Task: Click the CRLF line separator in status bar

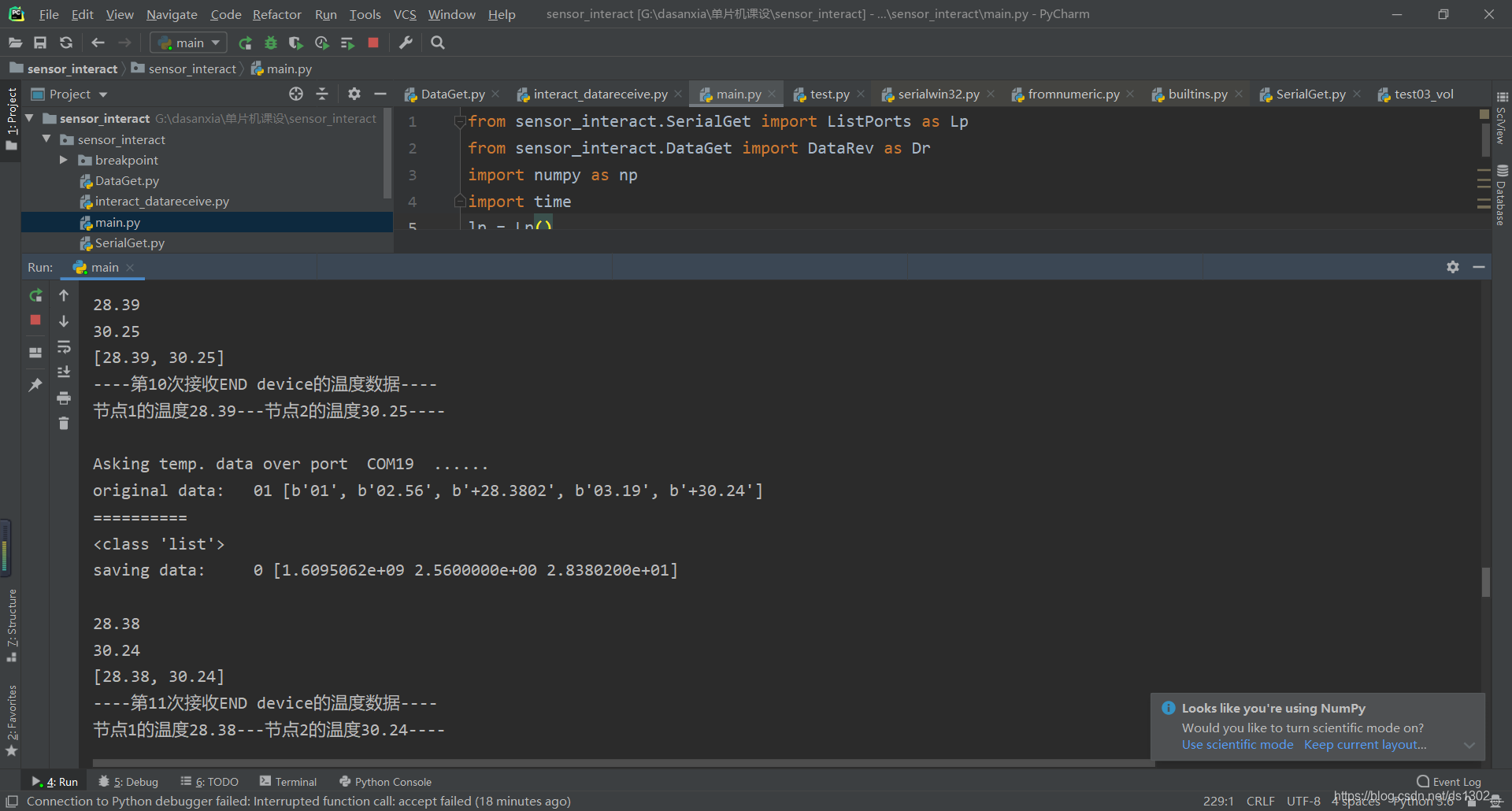Action: [x=1260, y=801]
